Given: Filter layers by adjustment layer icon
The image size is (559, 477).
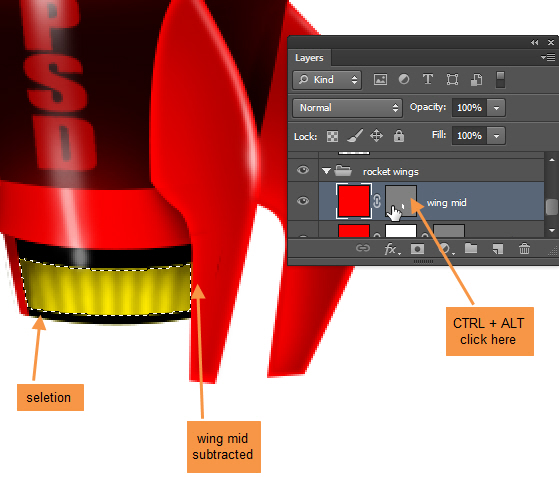Looking at the screenshot, I should (x=404, y=79).
